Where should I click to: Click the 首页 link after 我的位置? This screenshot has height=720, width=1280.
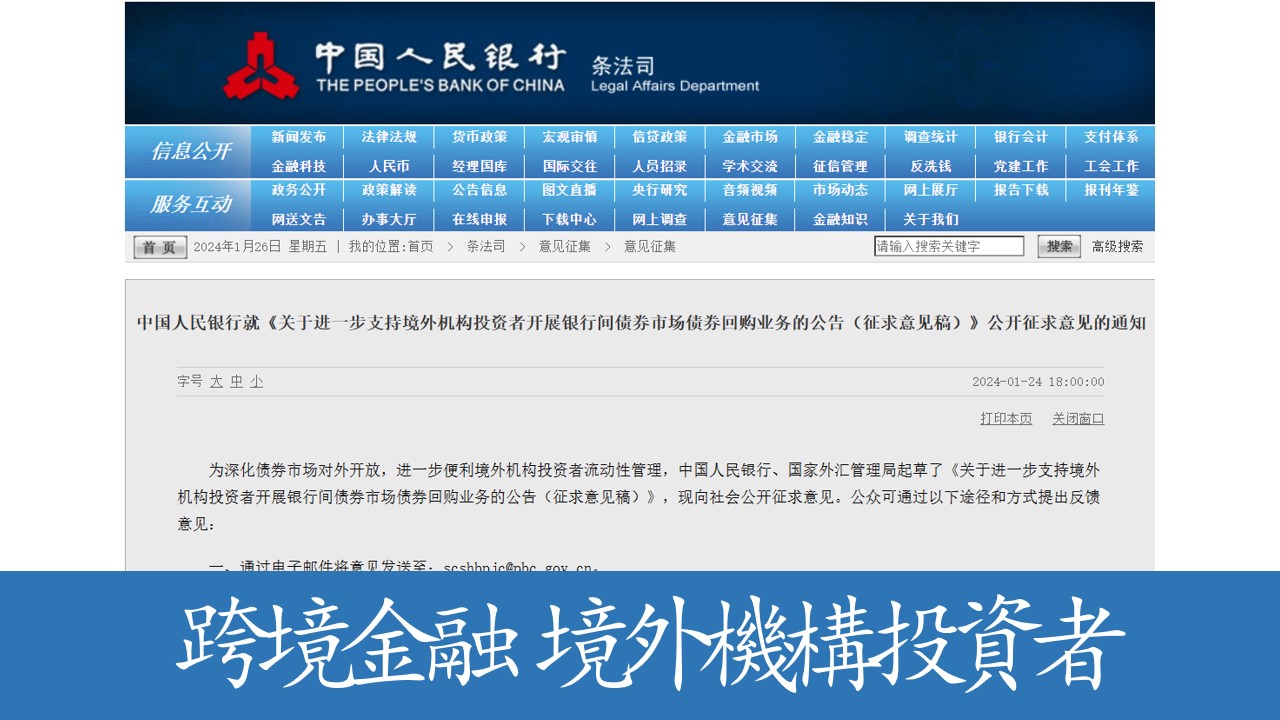point(420,246)
